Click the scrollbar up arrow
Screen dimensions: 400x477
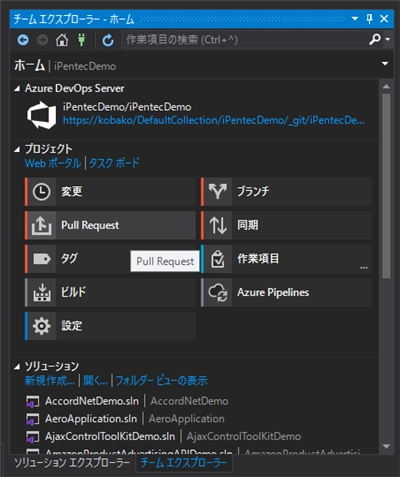click(386, 87)
